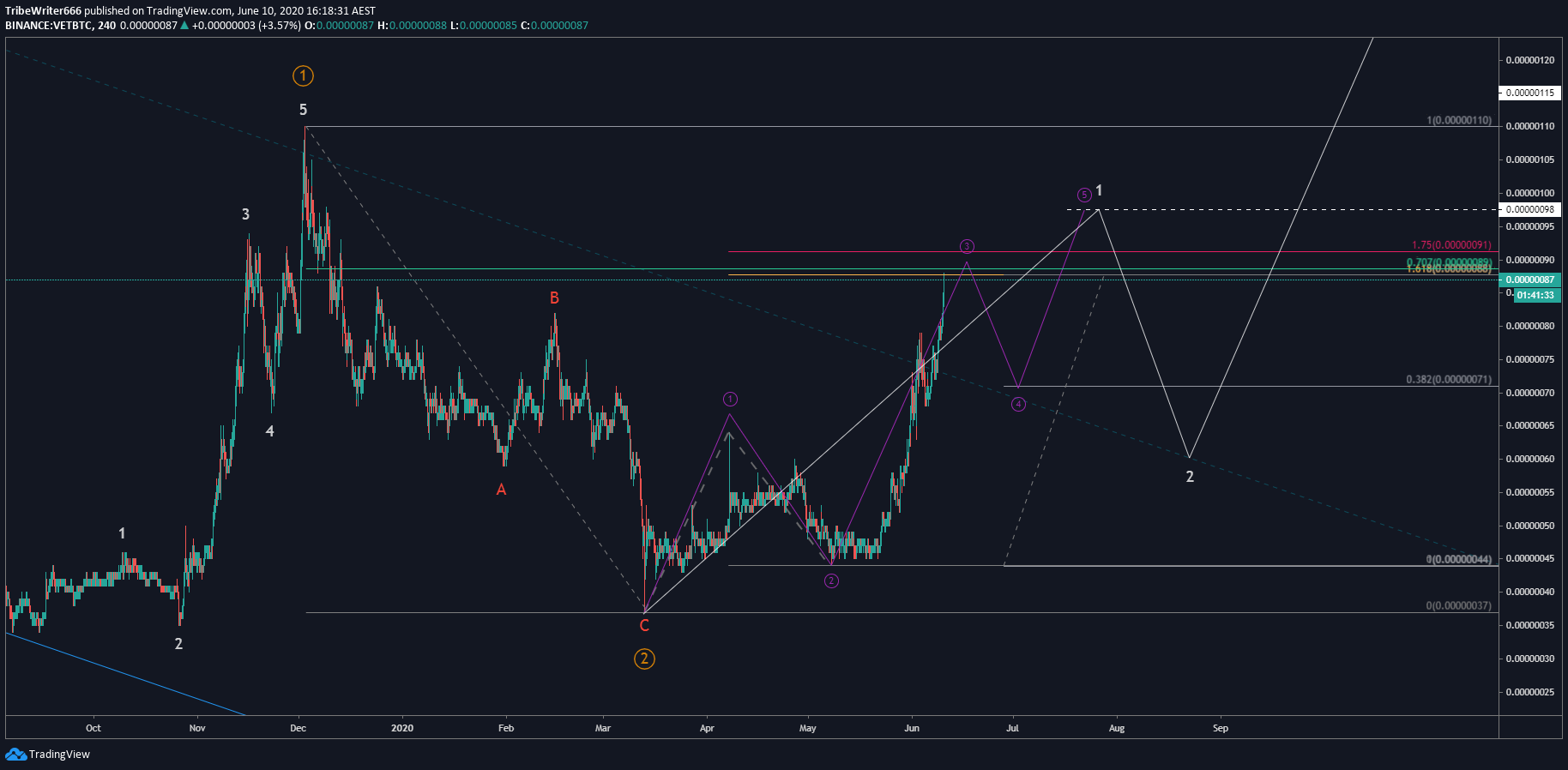1568x770 pixels.
Task: Click the projected white wave 1 label near July
Action: tap(1099, 190)
